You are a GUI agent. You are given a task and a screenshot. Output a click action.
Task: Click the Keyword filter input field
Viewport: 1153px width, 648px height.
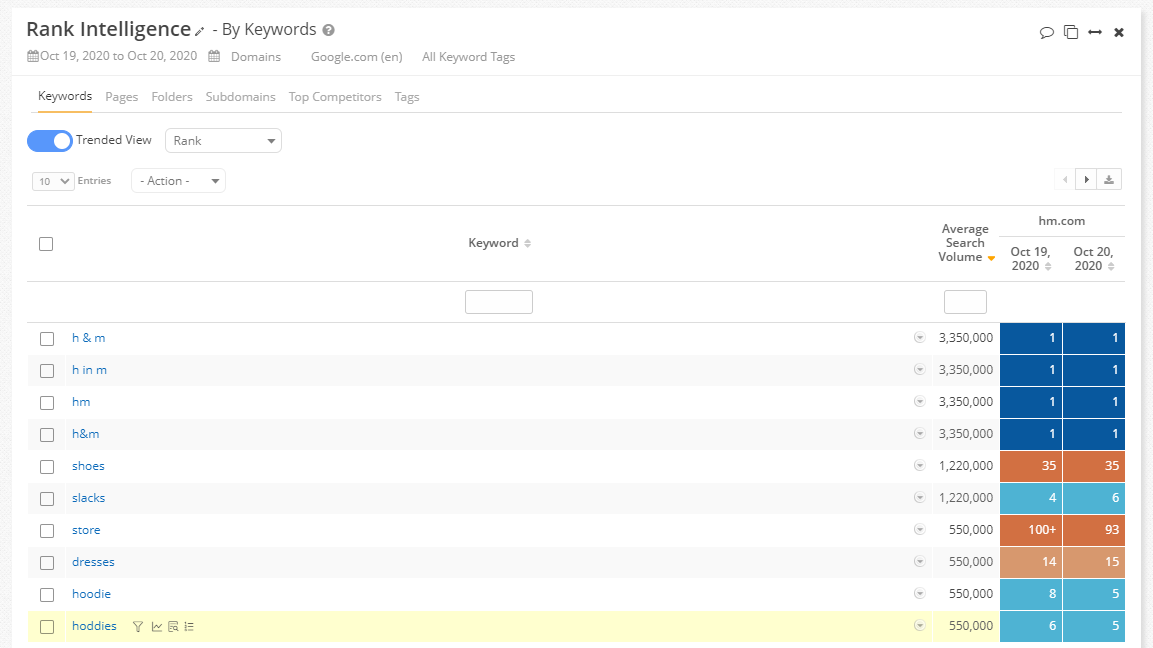click(499, 302)
